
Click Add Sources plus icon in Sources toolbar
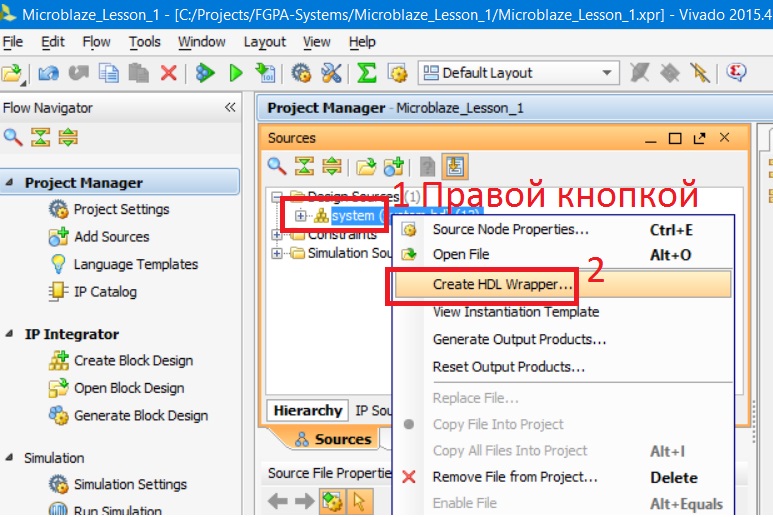[x=394, y=166]
